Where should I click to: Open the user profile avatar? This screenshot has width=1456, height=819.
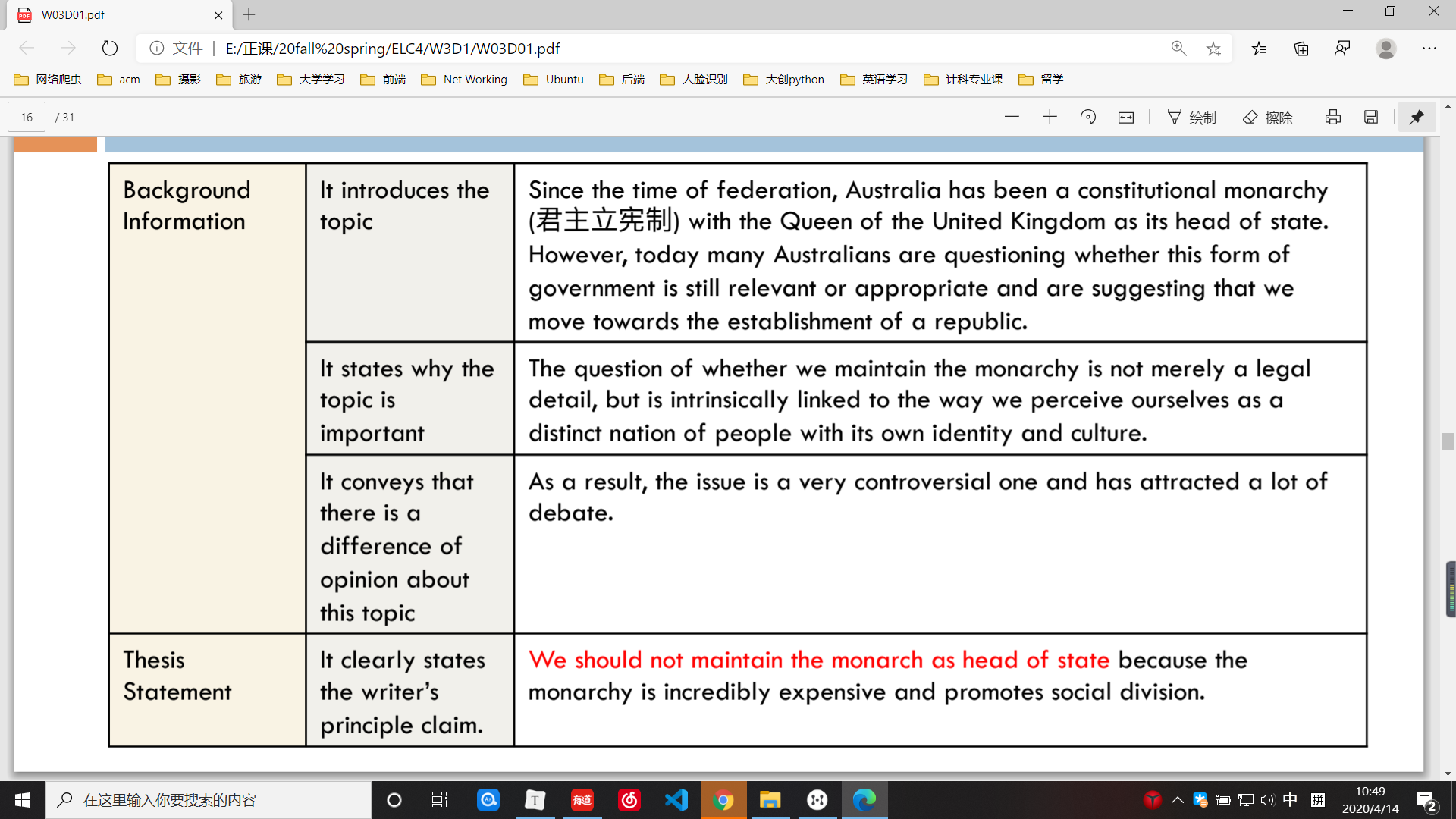(1386, 49)
